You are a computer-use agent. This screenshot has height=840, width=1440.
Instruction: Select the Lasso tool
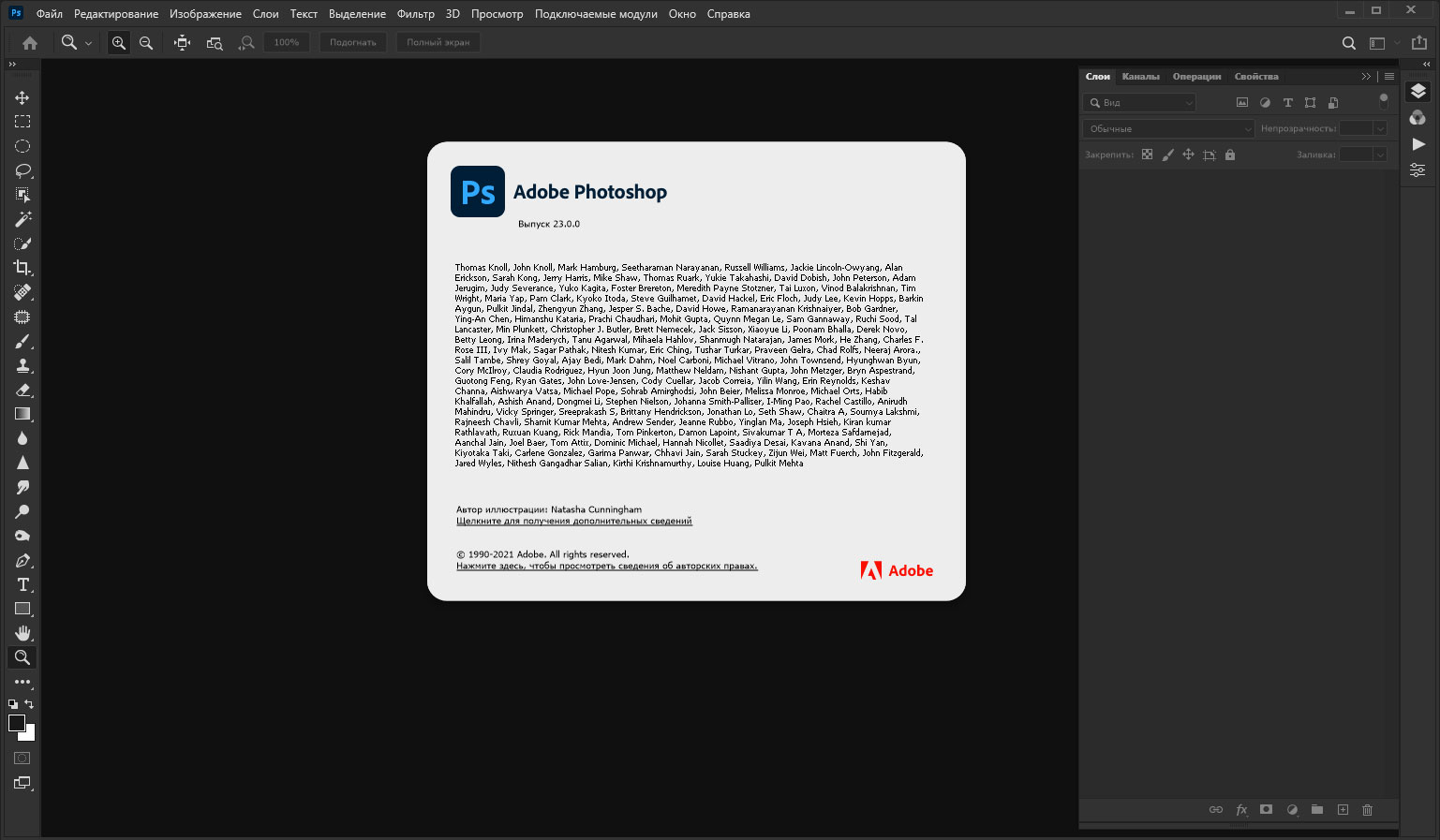[x=22, y=170]
